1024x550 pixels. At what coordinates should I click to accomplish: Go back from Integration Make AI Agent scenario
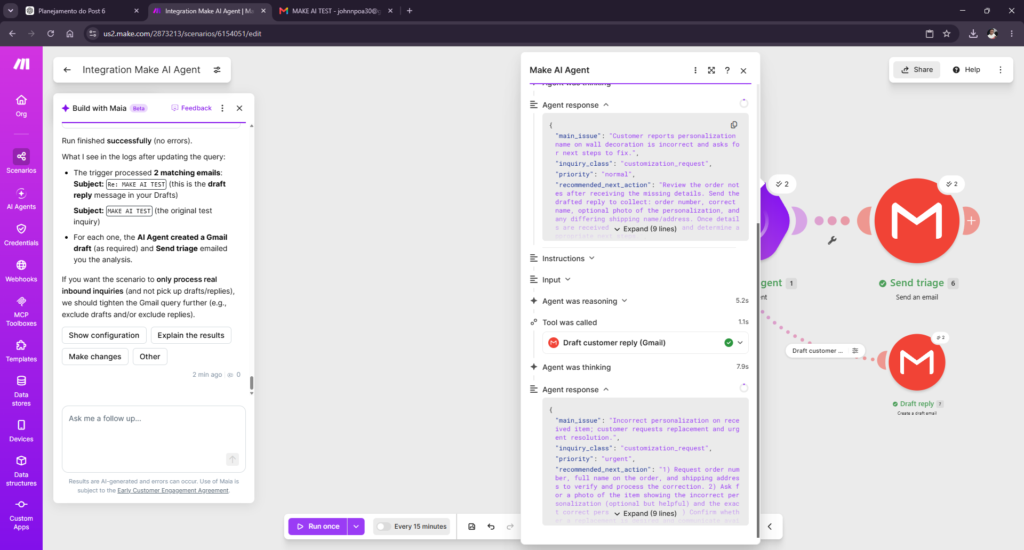point(67,70)
